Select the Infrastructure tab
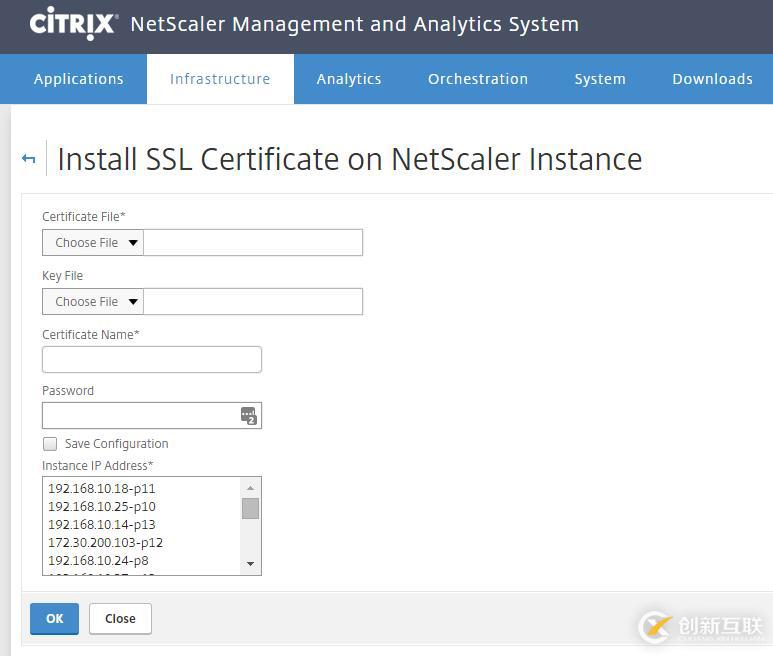The image size is (773, 656). tap(220, 79)
